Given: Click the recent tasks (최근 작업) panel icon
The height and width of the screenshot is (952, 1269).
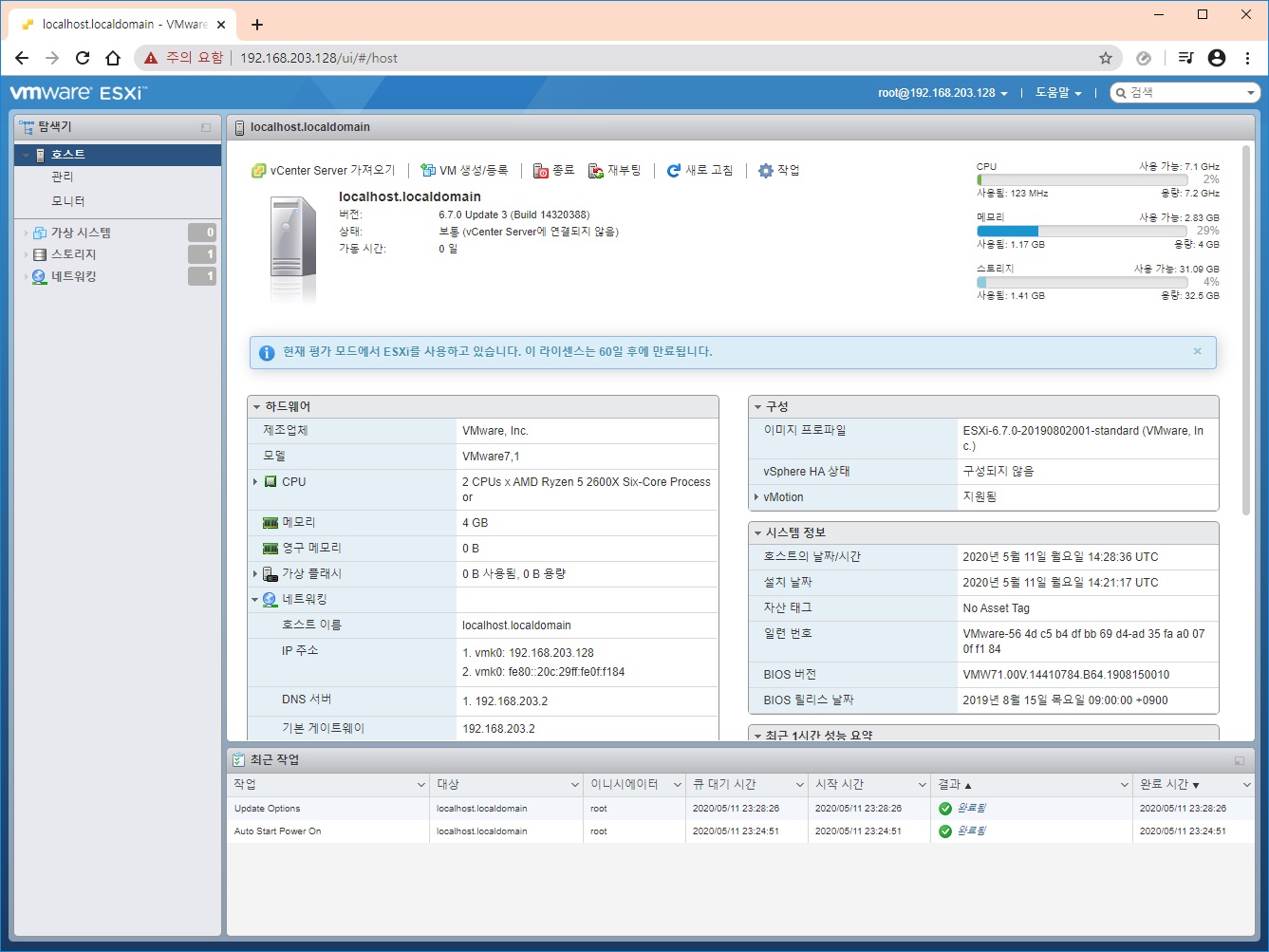Looking at the screenshot, I should pos(239,760).
